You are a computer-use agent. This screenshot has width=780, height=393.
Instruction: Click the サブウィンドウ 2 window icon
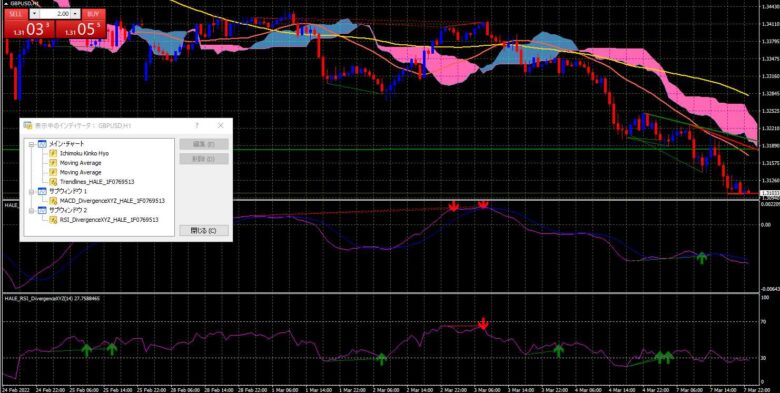pos(43,210)
